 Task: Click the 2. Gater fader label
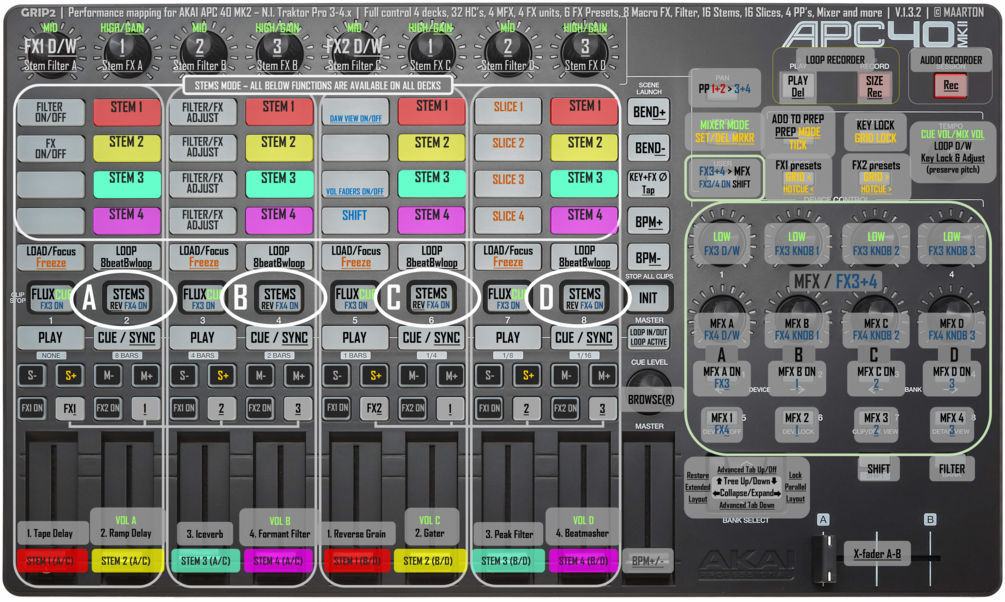pyautogui.click(x=429, y=533)
